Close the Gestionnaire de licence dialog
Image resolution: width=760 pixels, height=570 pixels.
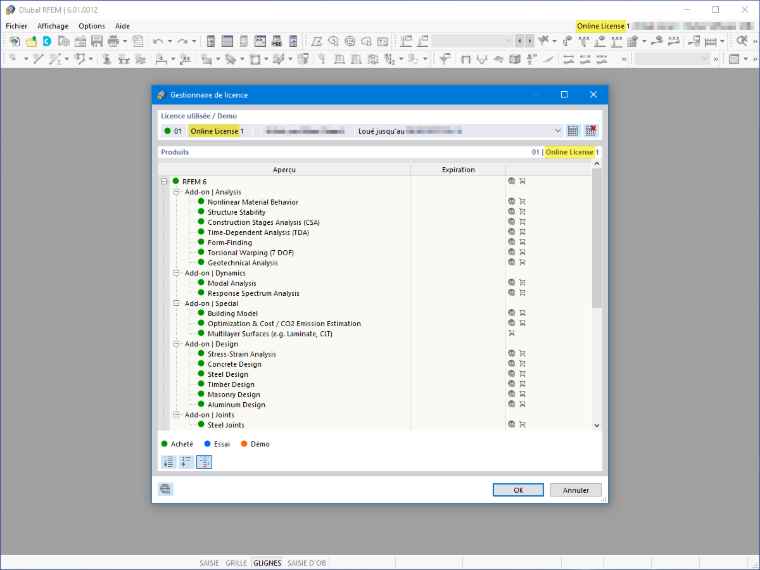coord(593,95)
